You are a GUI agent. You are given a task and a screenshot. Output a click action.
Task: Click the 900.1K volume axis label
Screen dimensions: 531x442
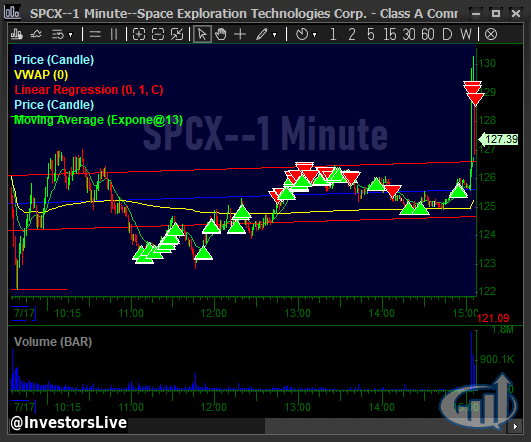point(497,359)
